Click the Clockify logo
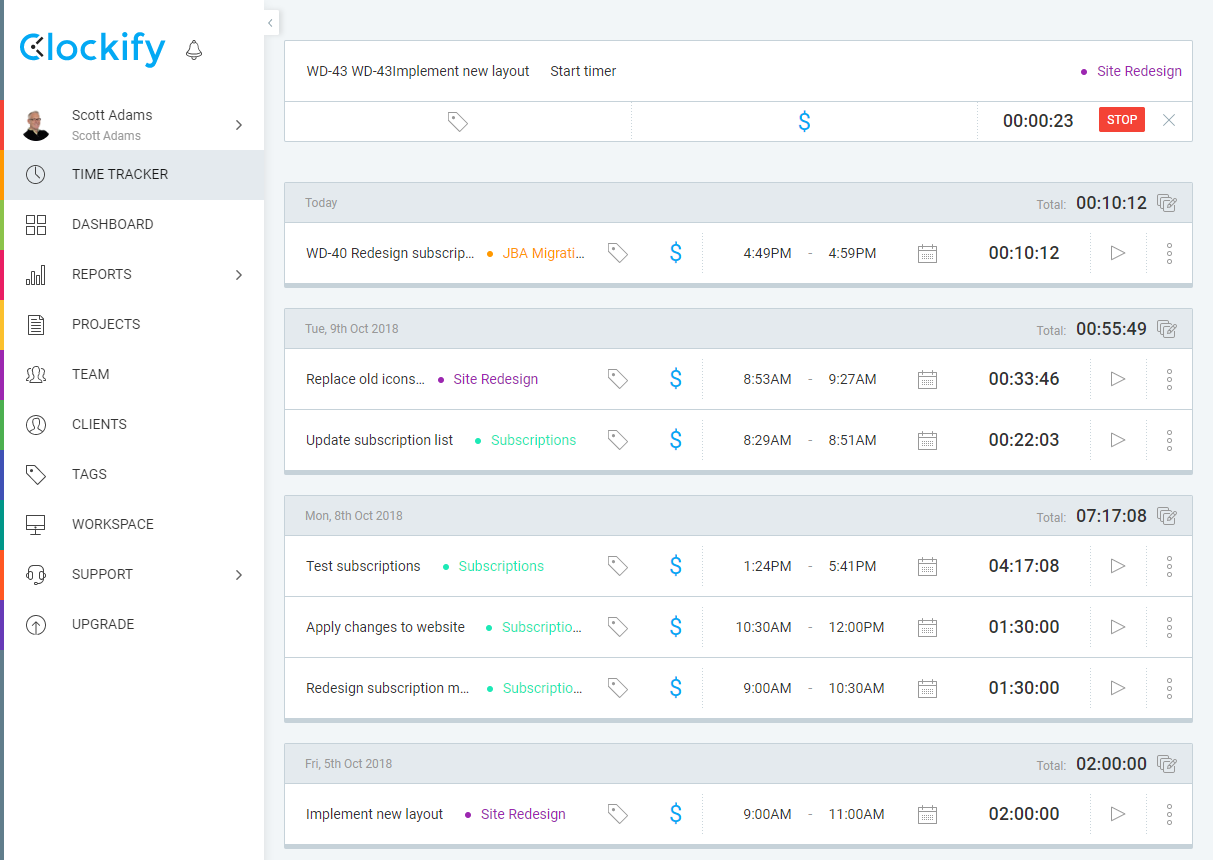This screenshot has height=860, width=1213. tap(93, 48)
